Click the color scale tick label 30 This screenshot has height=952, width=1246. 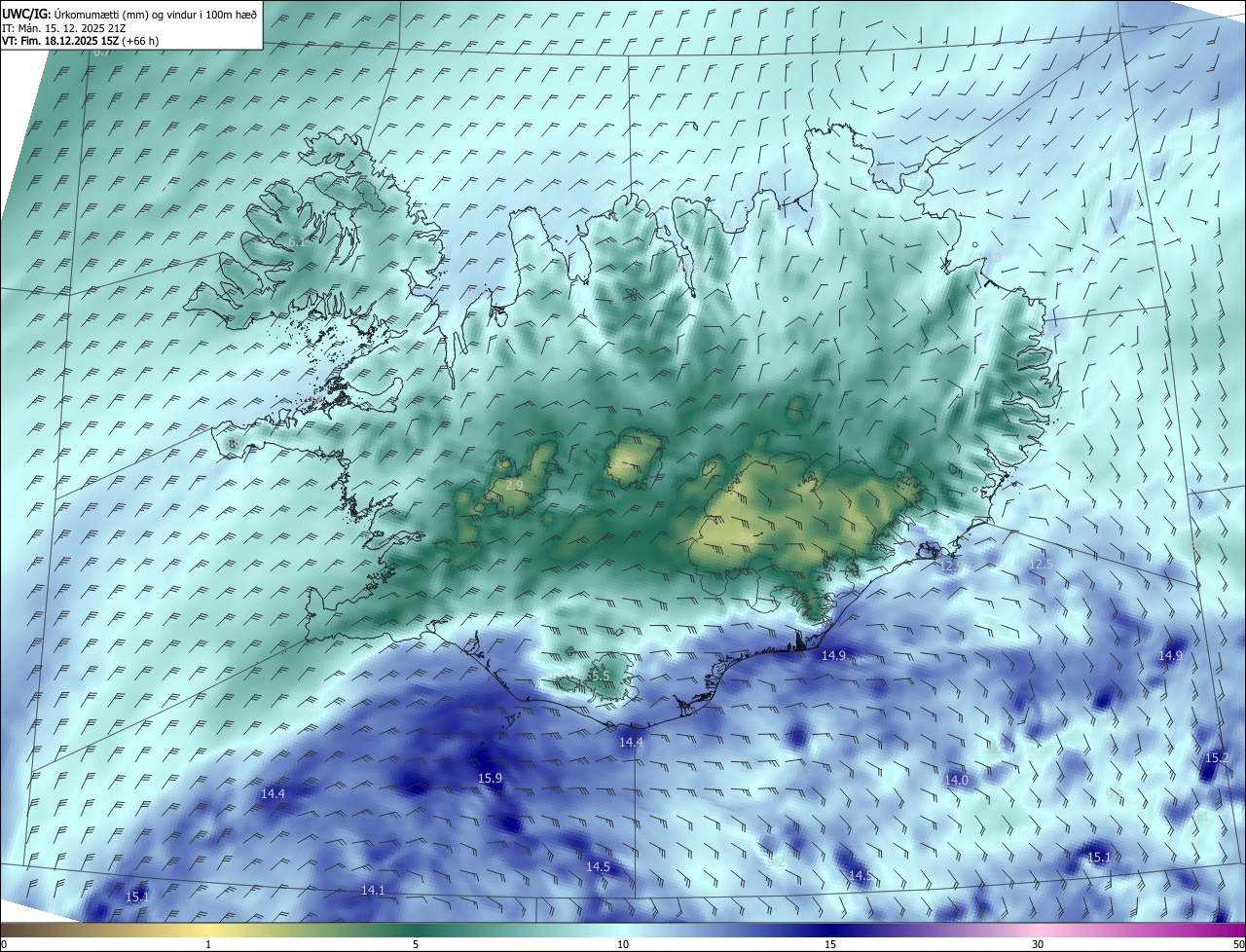point(1038,944)
